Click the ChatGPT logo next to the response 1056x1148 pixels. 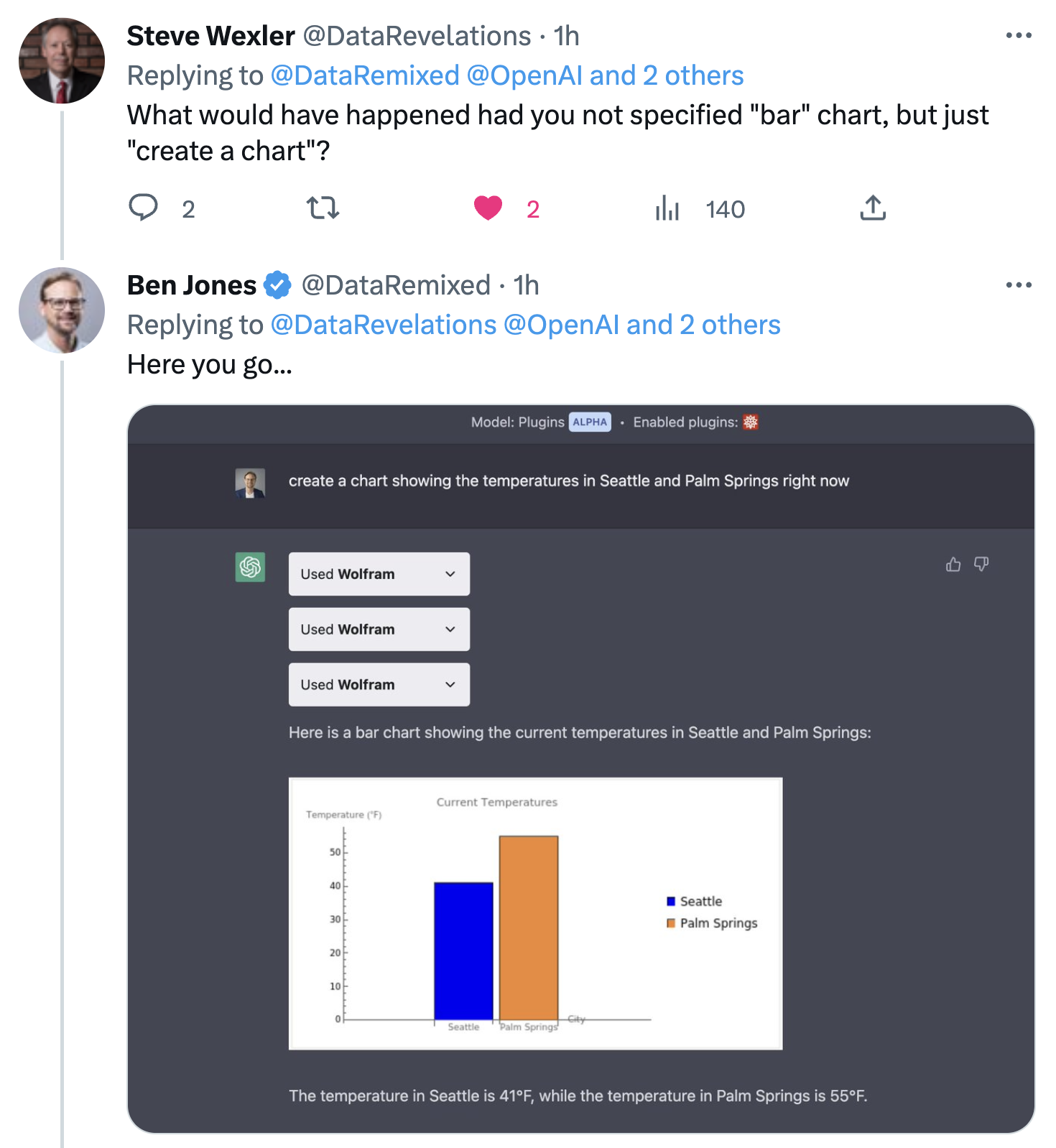pyautogui.click(x=249, y=568)
